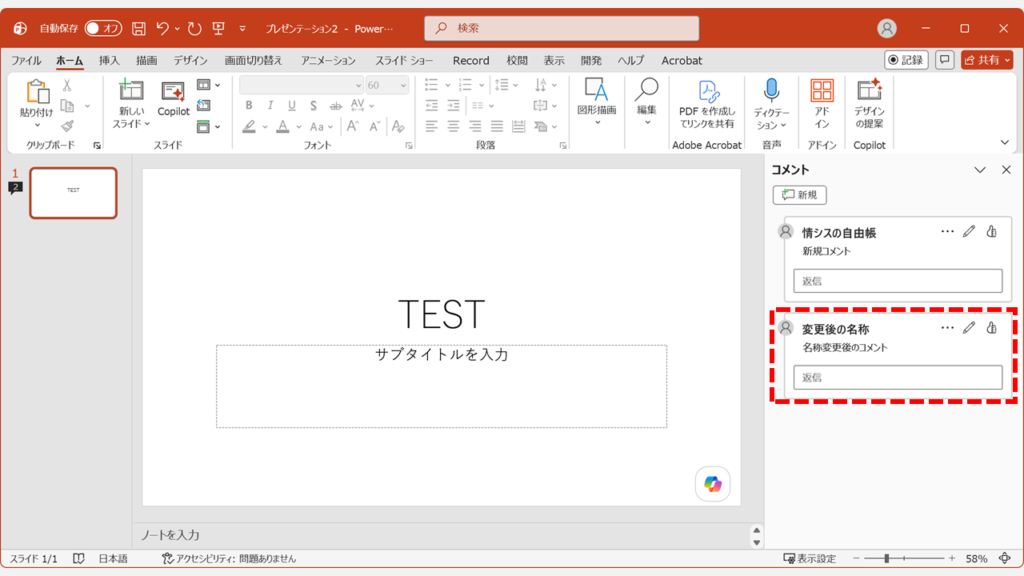Open the Acrobat tab
This screenshot has height=576, width=1024.
pyautogui.click(x=681, y=60)
